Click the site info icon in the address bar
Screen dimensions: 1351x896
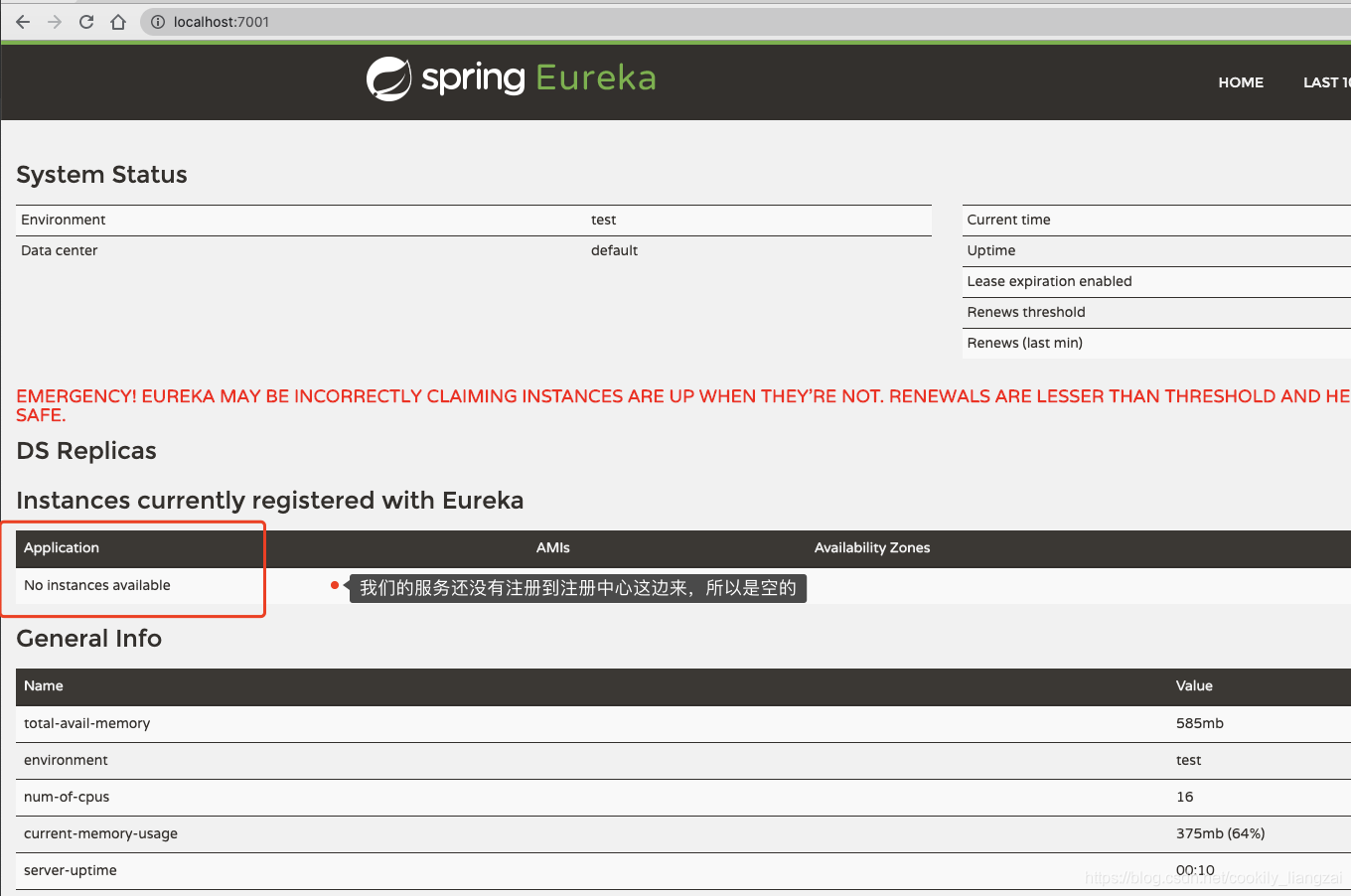point(157,22)
